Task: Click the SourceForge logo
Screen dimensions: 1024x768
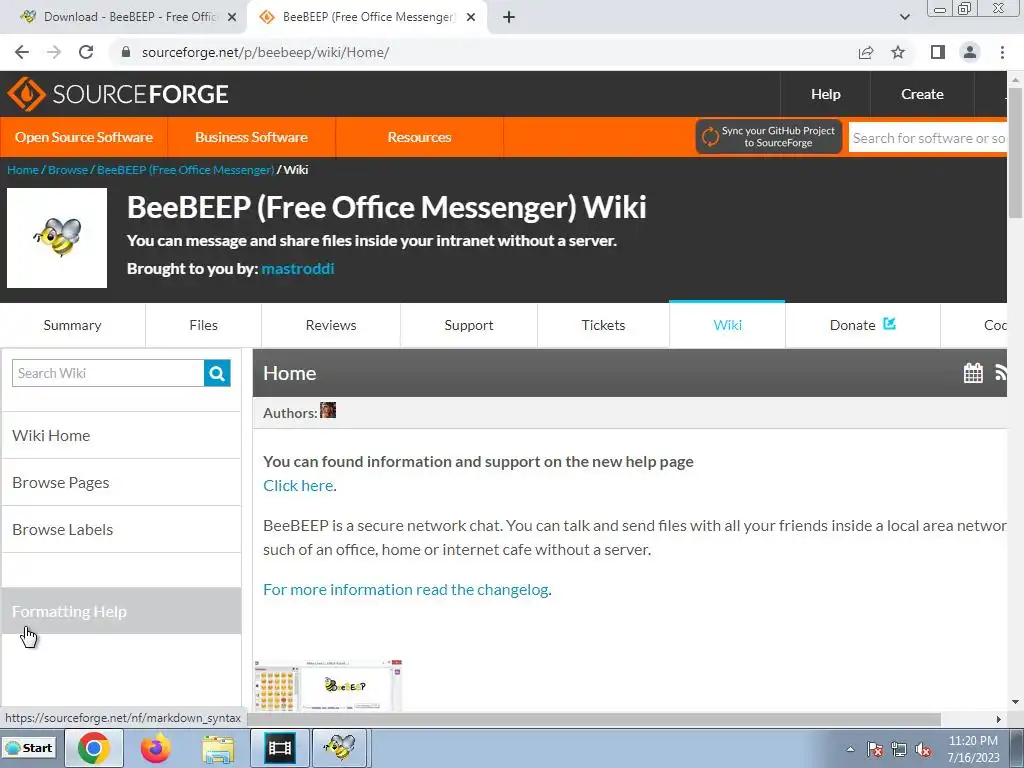Action: (118, 94)
